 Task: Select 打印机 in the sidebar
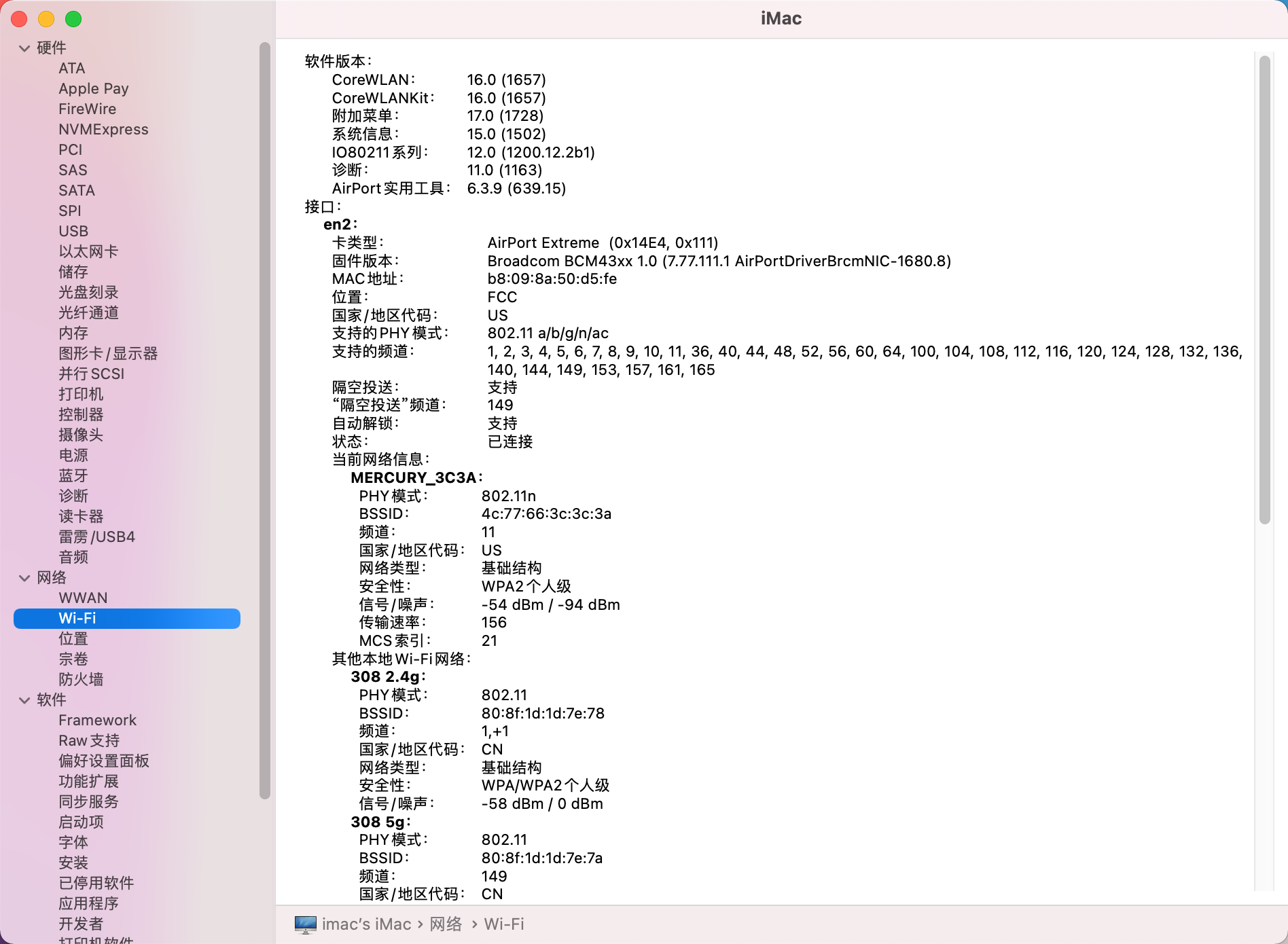click(x=81, y=395)
